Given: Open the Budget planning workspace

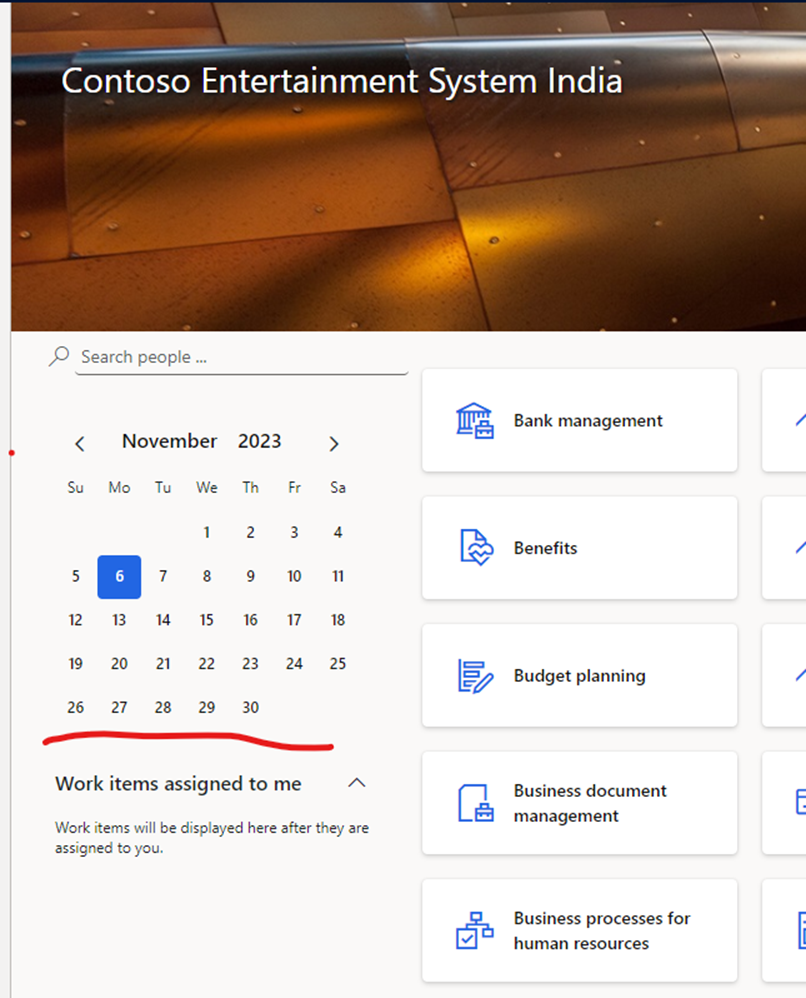Looking at the screenshot, I should [579, 675].
